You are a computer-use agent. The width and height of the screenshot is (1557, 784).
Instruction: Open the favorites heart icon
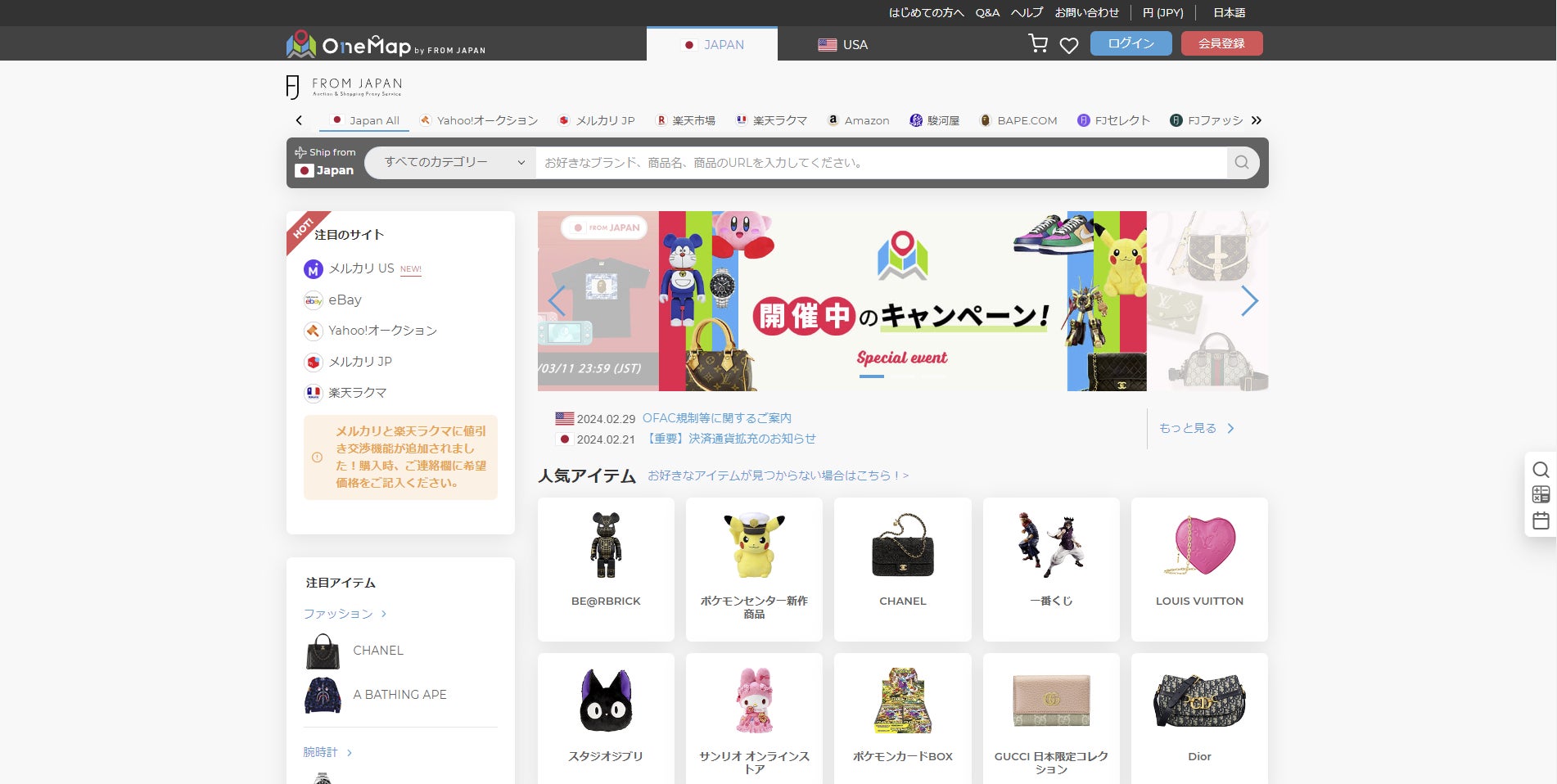coord(1069,46)
